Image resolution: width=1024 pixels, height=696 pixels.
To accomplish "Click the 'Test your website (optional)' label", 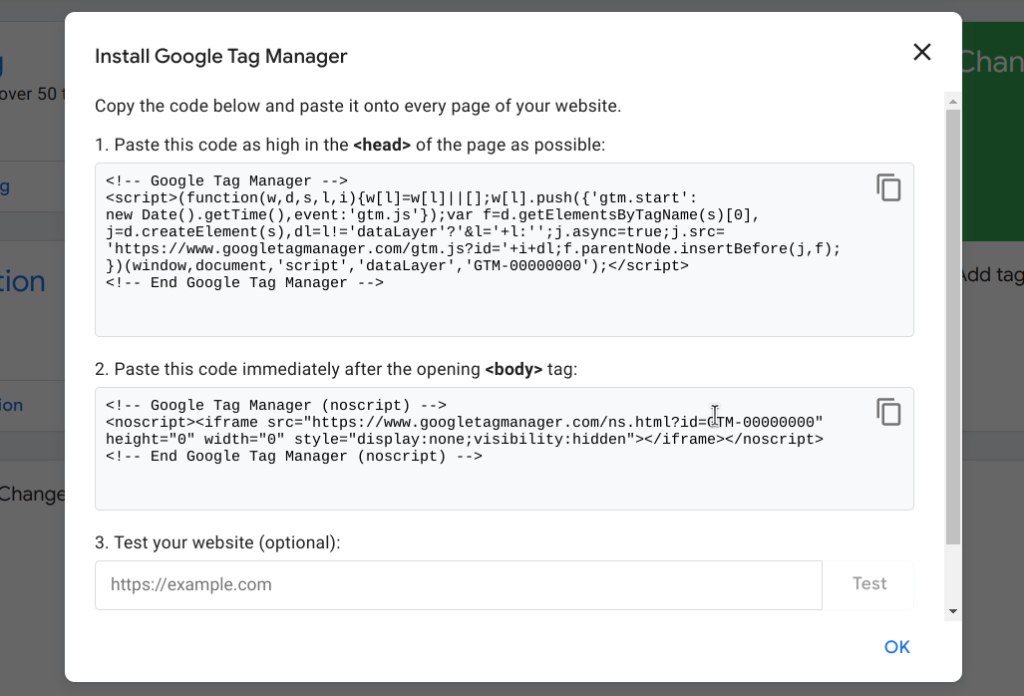I will [217, 543].
